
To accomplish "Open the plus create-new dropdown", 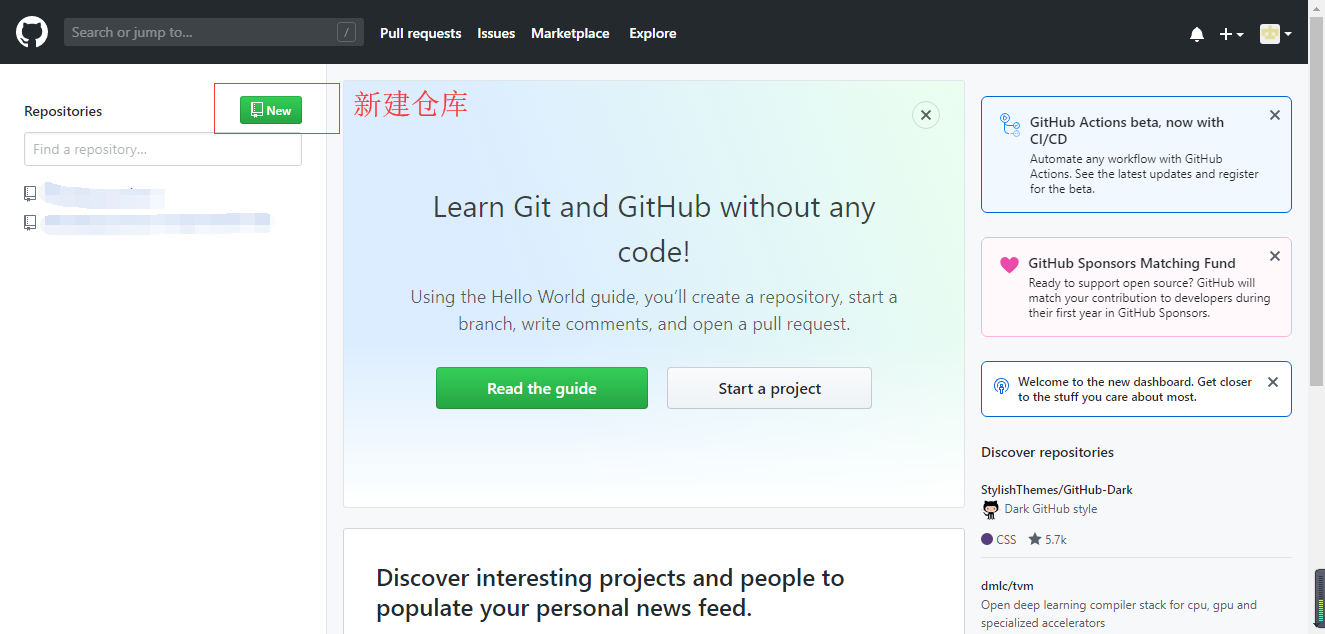I will click(x=1231, y=34).
